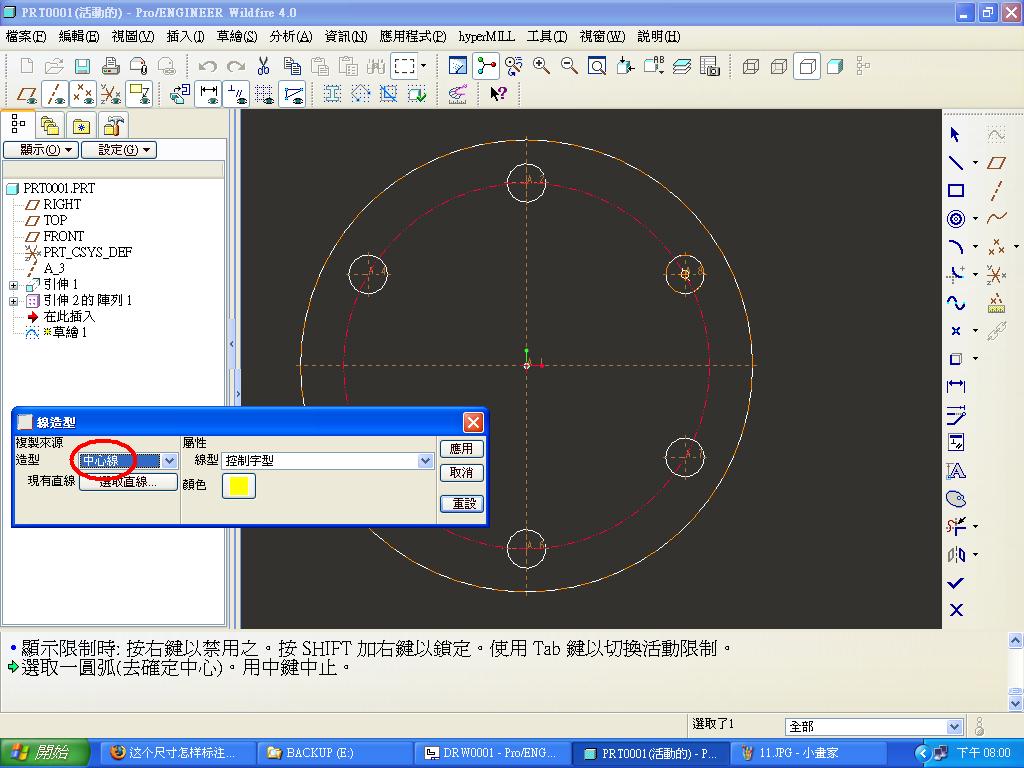Screen dimensions: 1024x768
Task: Select the sketcher Select arrow tool
Action: click(x=955, y=135)
